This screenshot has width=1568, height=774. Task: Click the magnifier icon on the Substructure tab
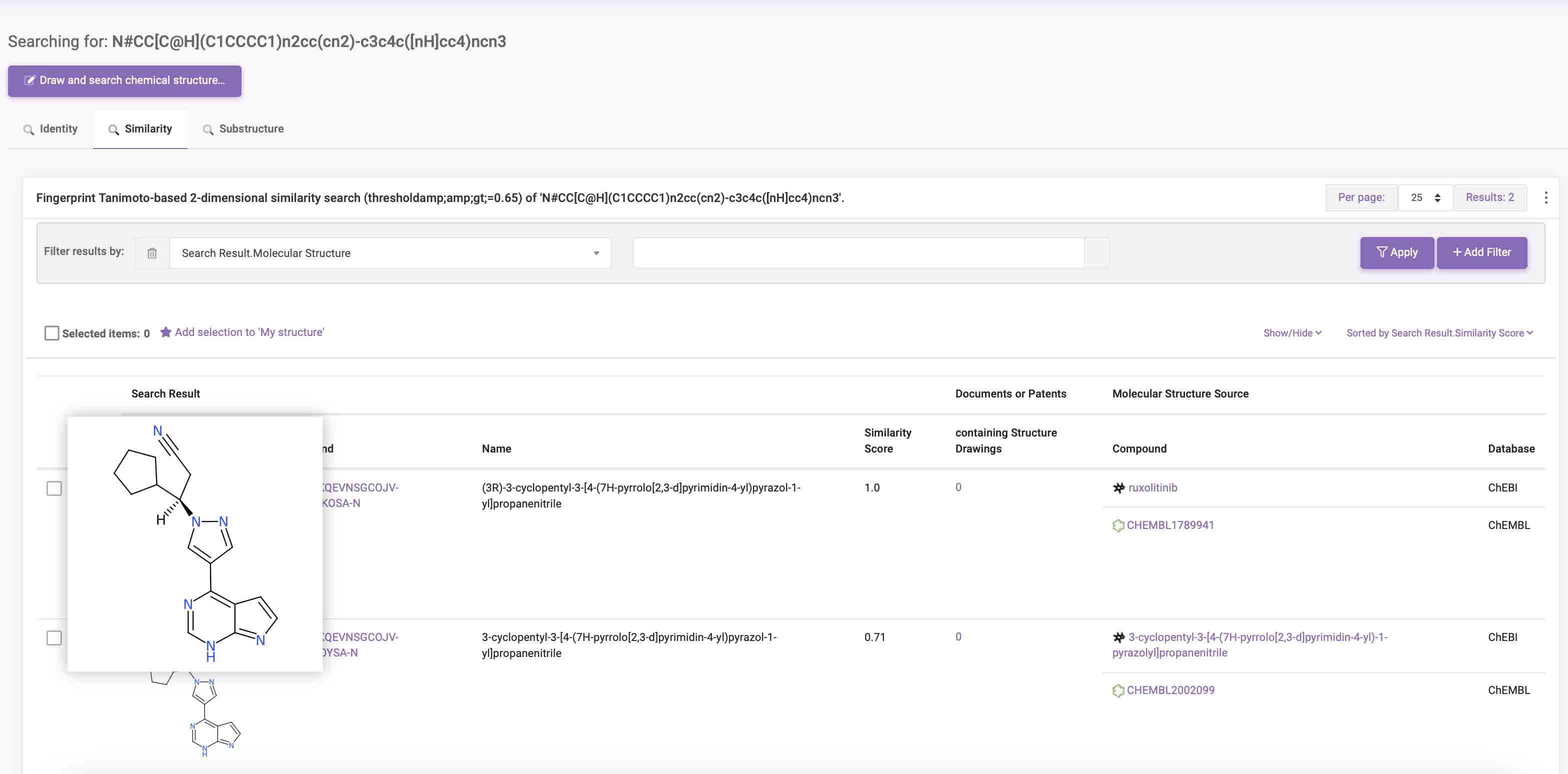coord(208,129)
